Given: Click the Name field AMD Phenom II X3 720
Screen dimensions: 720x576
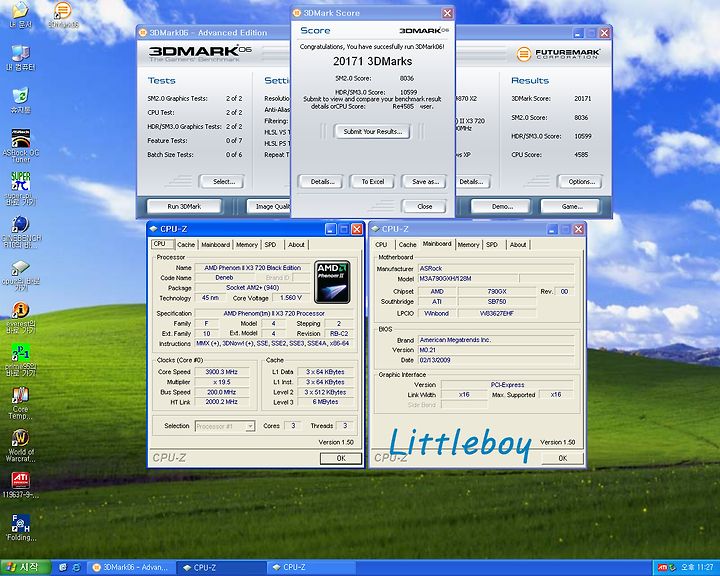Looking at the screenshot, I should (252, 268).
